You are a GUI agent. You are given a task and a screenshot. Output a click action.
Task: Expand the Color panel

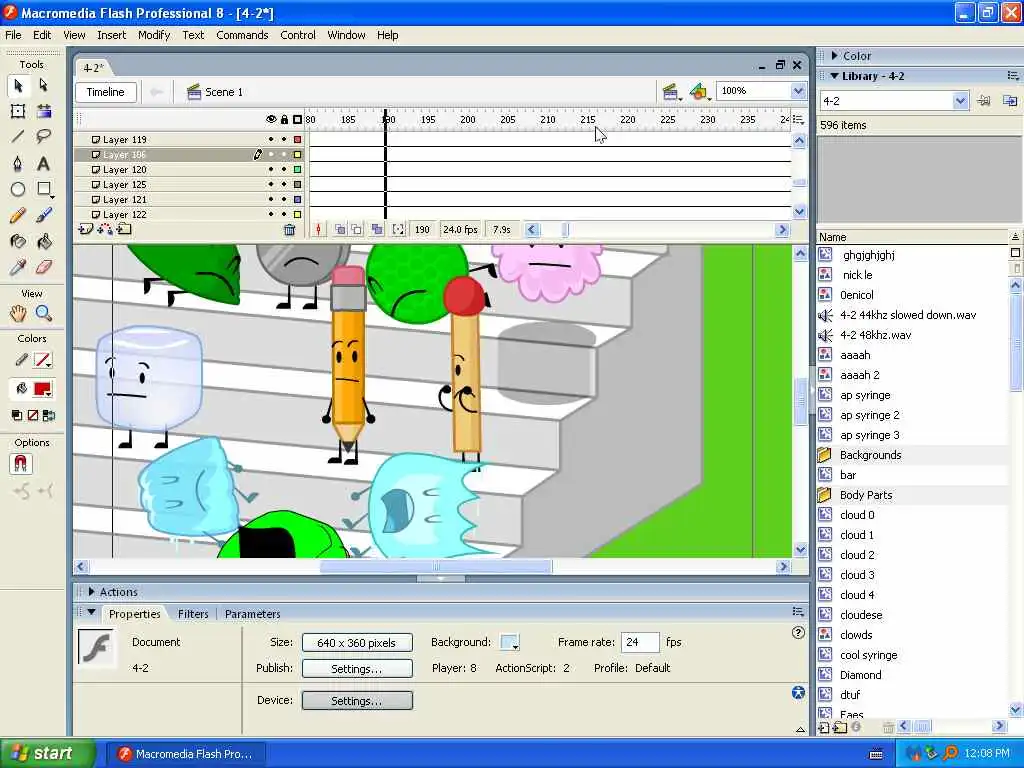pyautogui.click(x=835, y=56)
